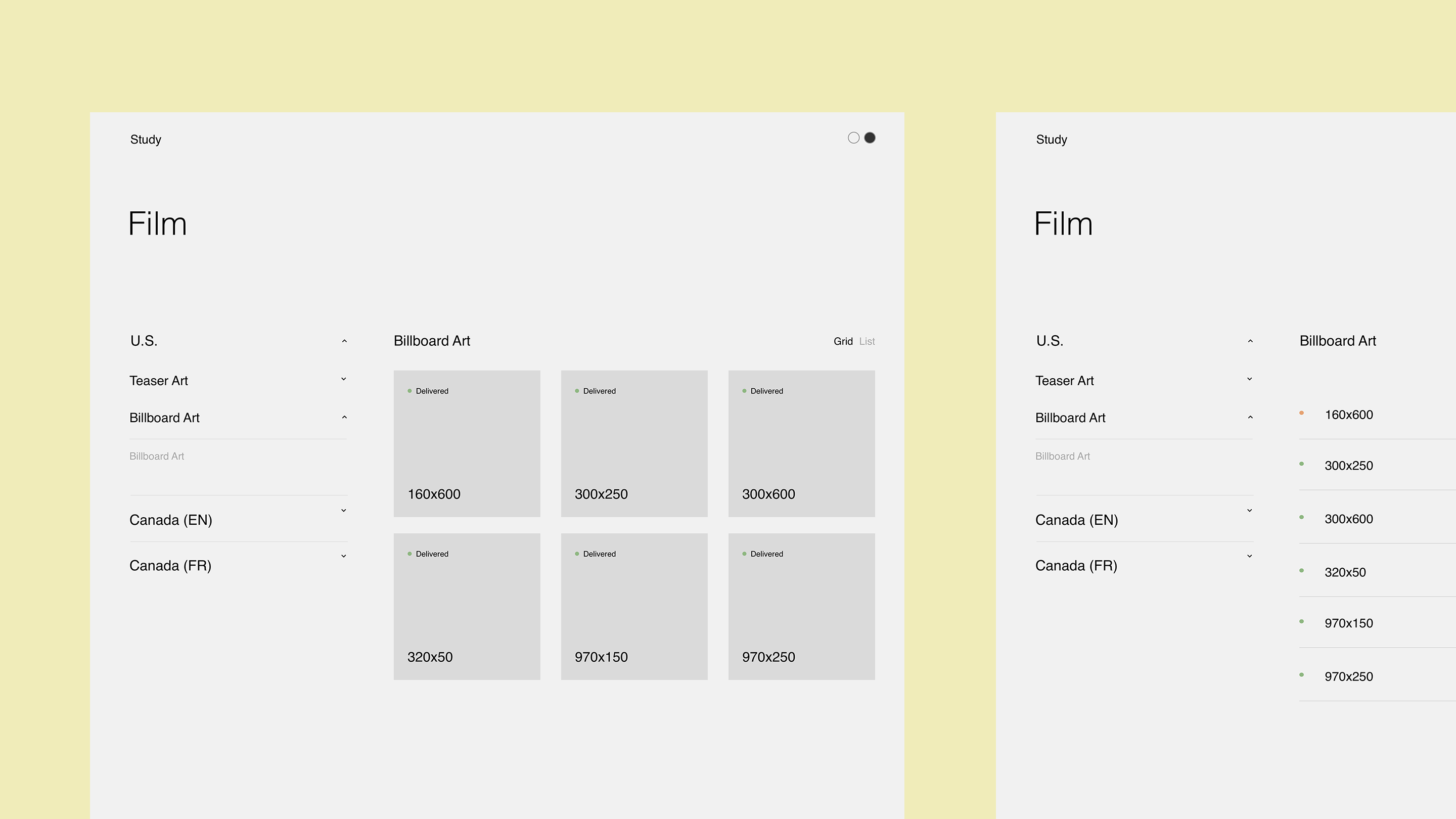The height and width of the screenshot is (819, 1456).
Task: Click green status dot beside 300x250 row
Action: (1302, 464)
